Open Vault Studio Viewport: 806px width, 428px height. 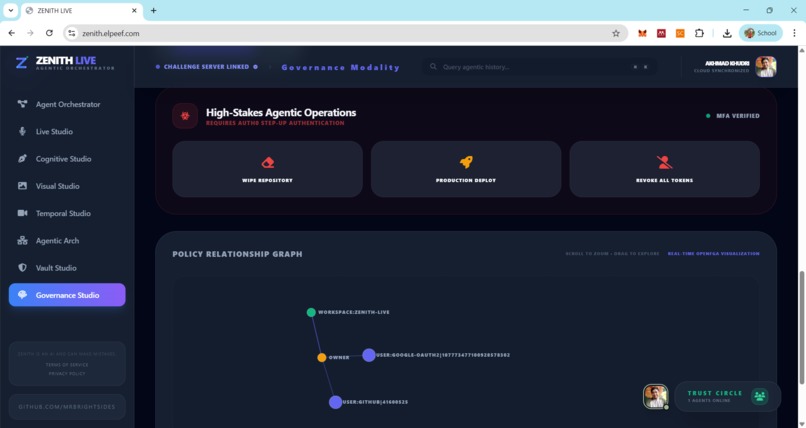tap(67, 268)
